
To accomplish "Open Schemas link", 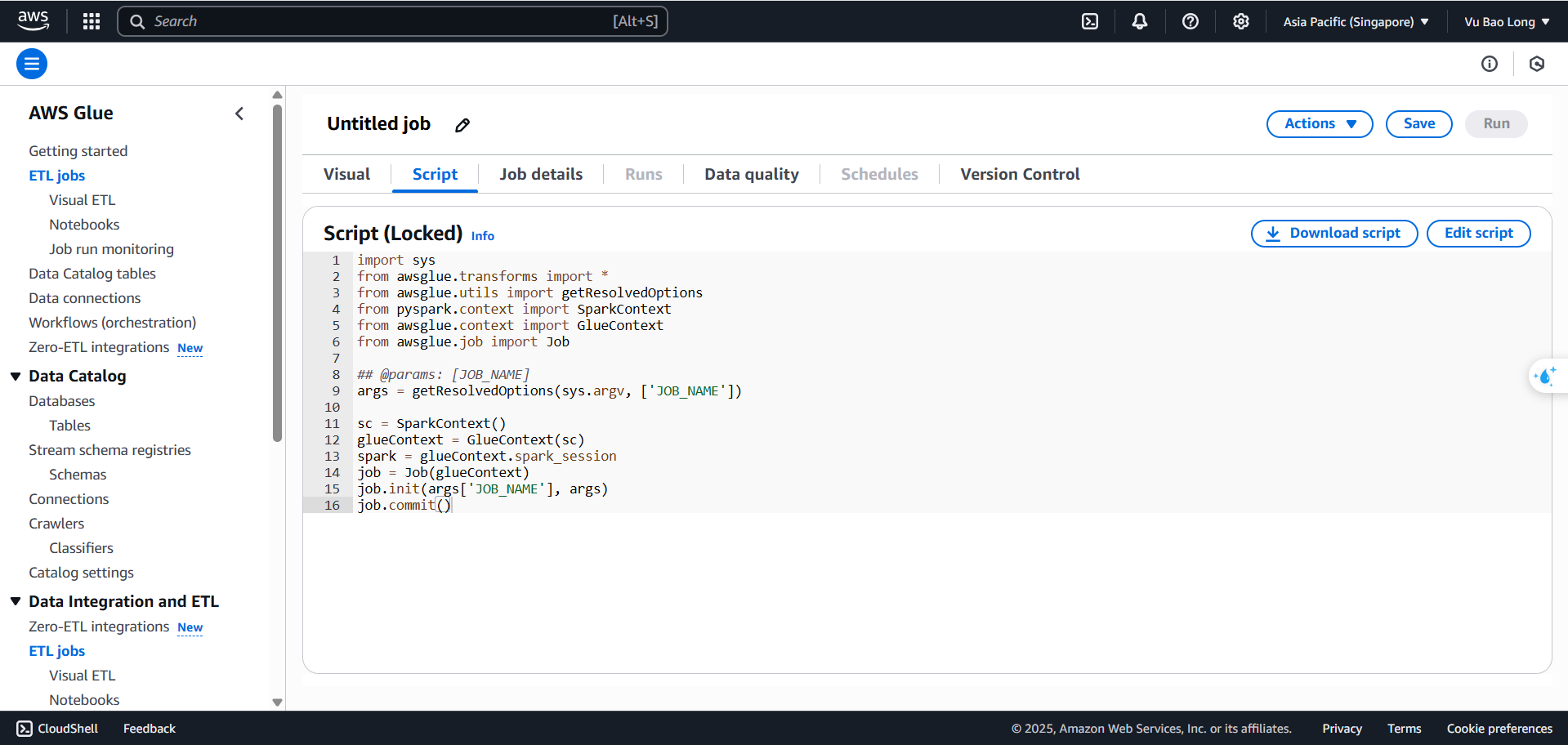I will pos(78,475).
